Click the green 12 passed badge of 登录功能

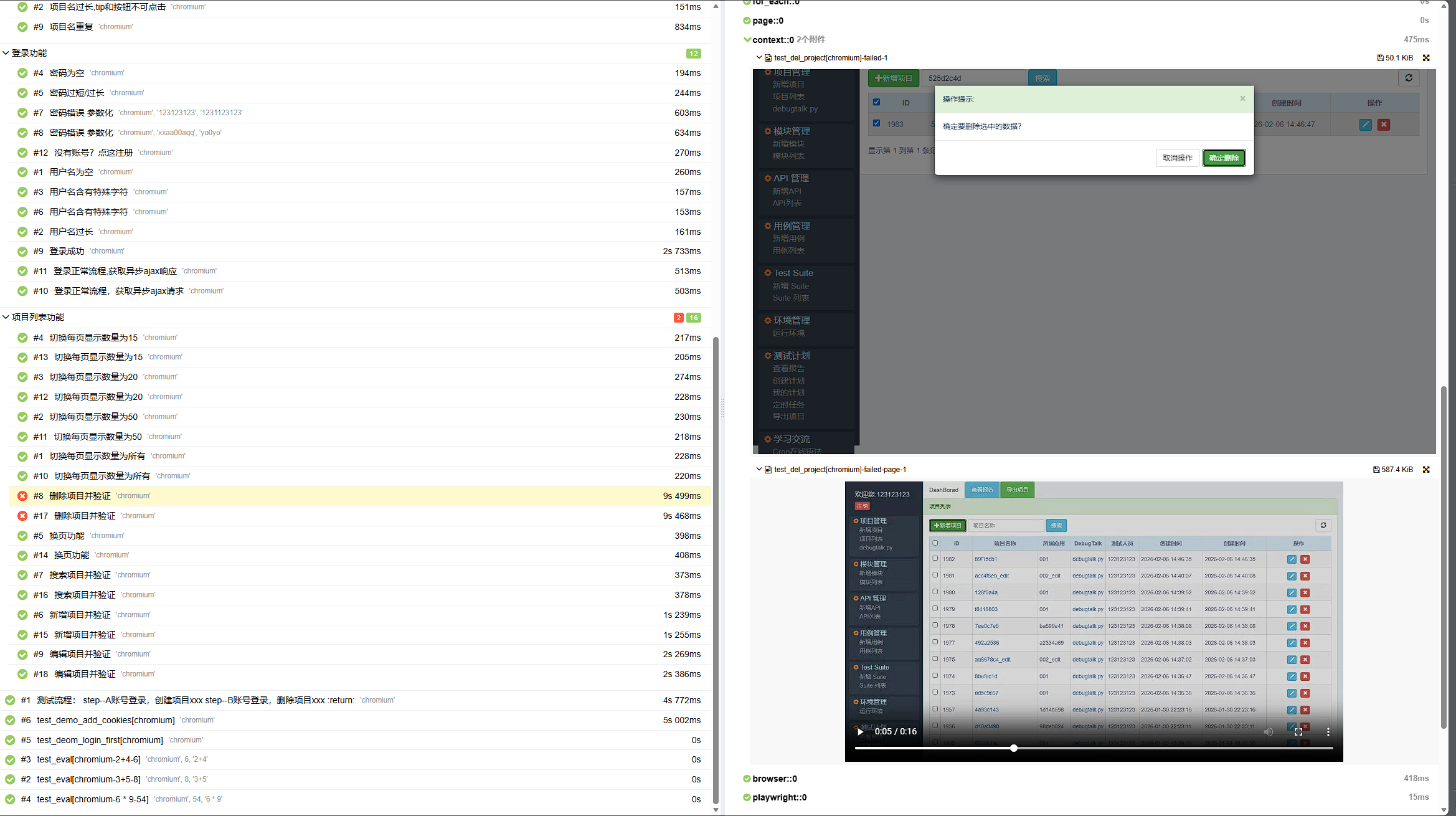693,54
